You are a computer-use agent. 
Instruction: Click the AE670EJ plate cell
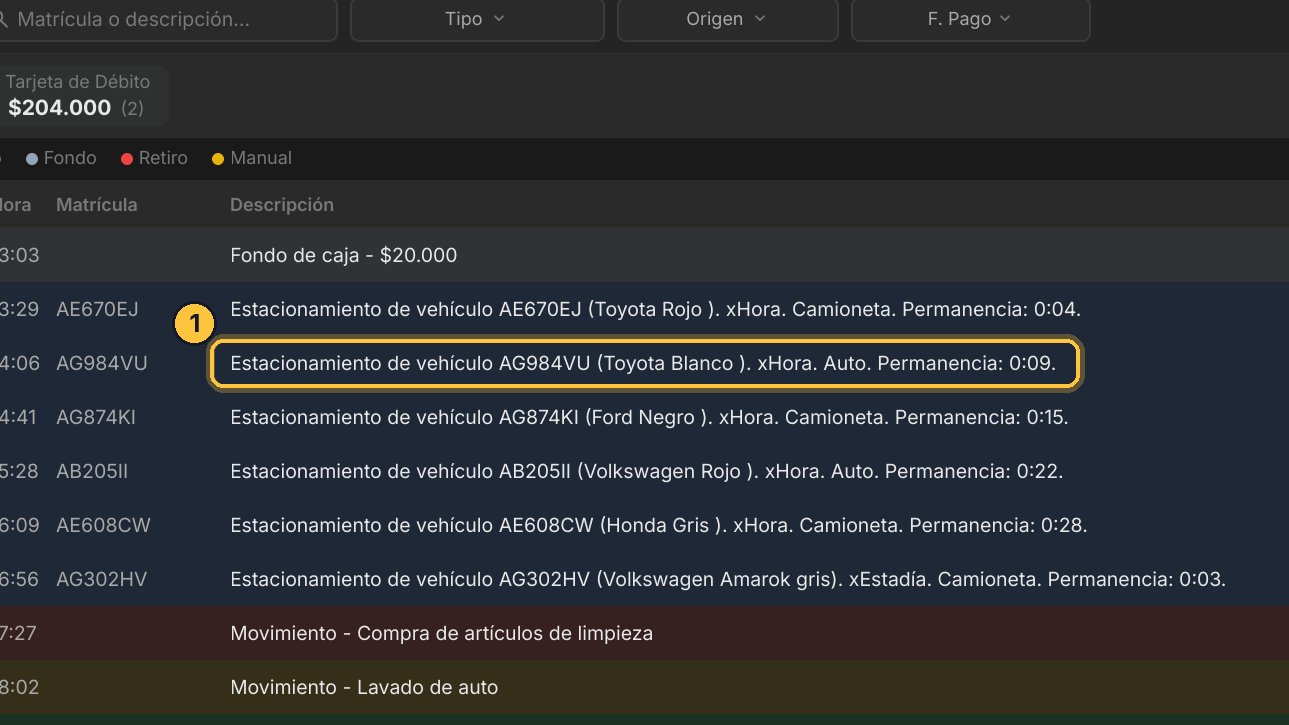click(x=97, y=309)
